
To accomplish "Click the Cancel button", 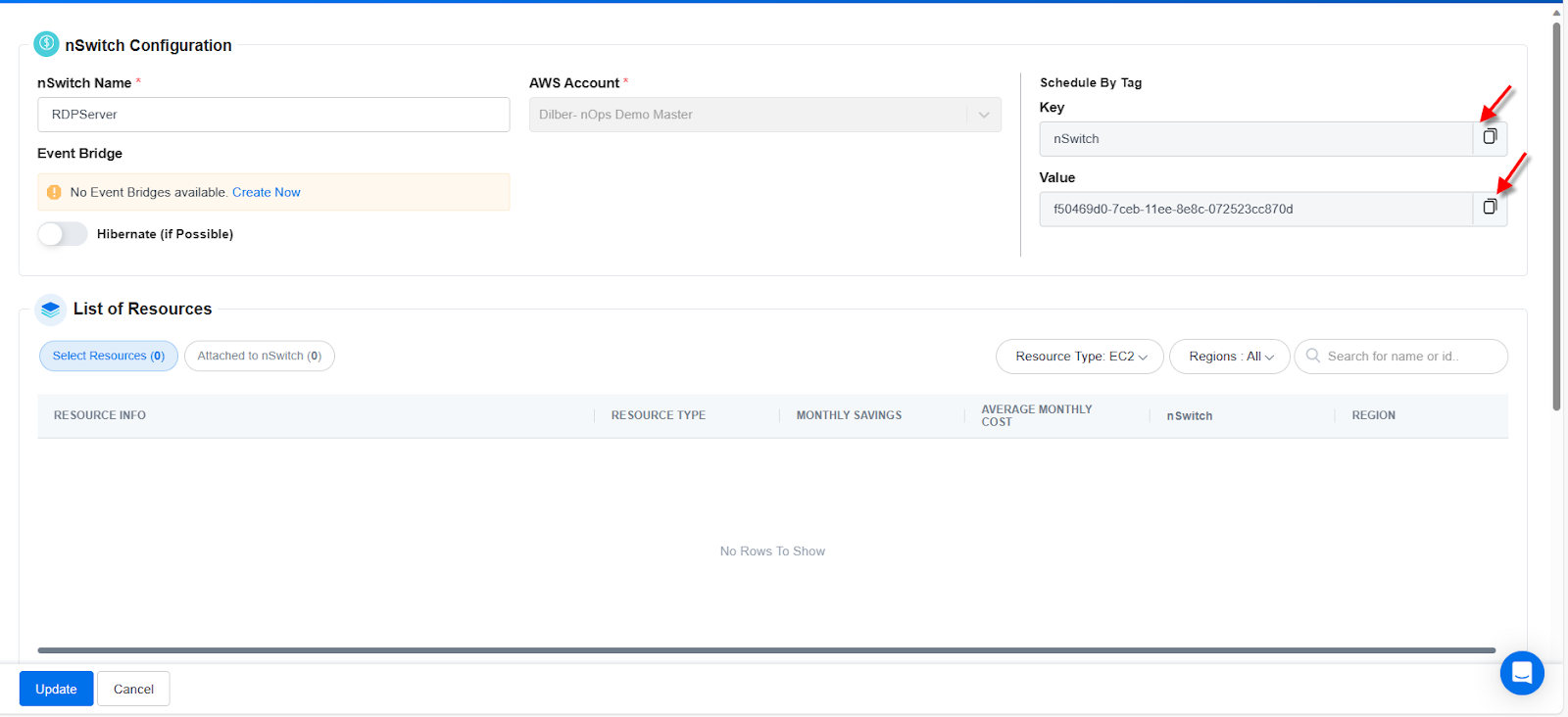I will [133, 689].
